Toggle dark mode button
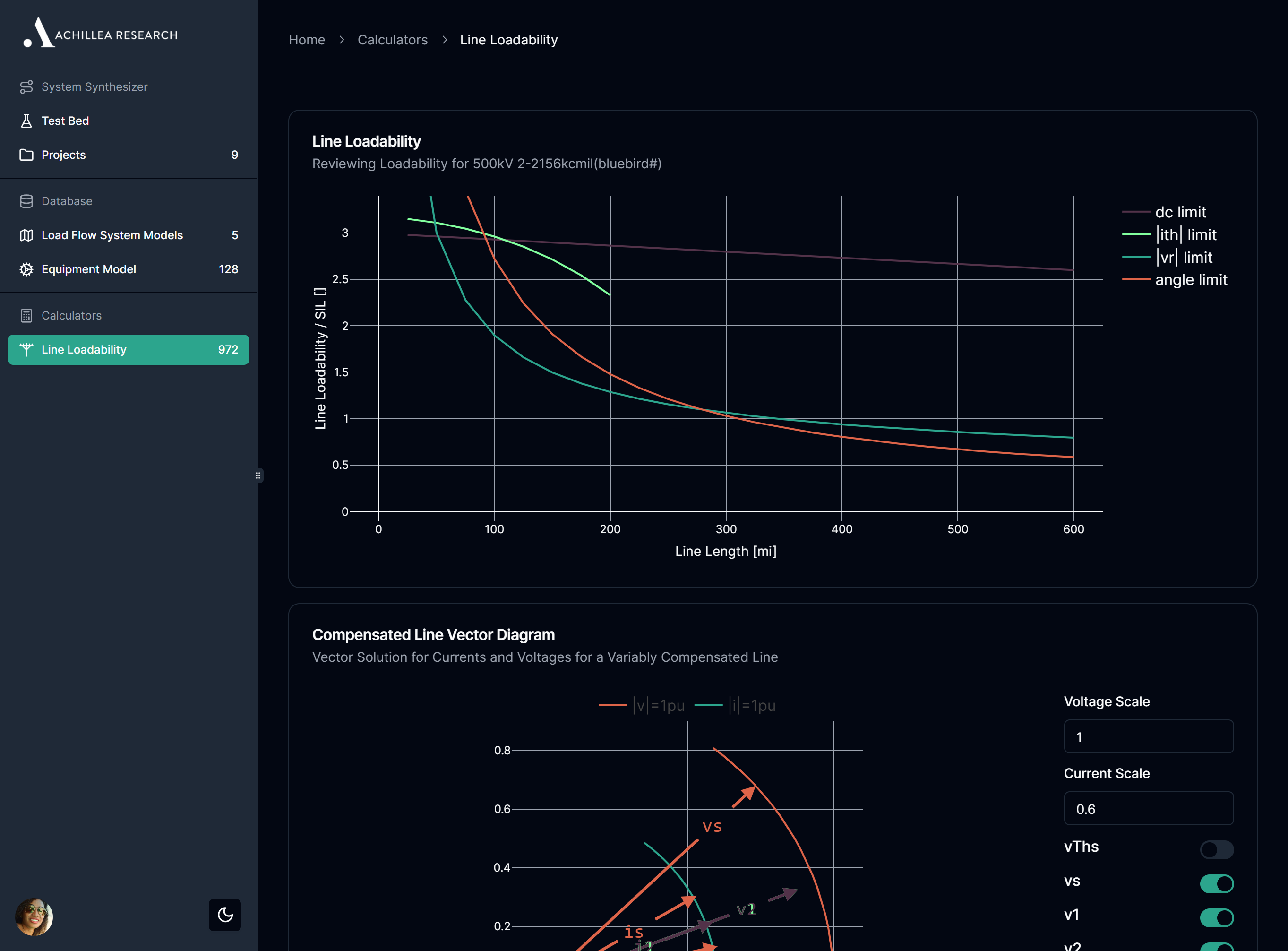Image resolution: width=1288 pixels, height=951 pixels. pos(224,914)
